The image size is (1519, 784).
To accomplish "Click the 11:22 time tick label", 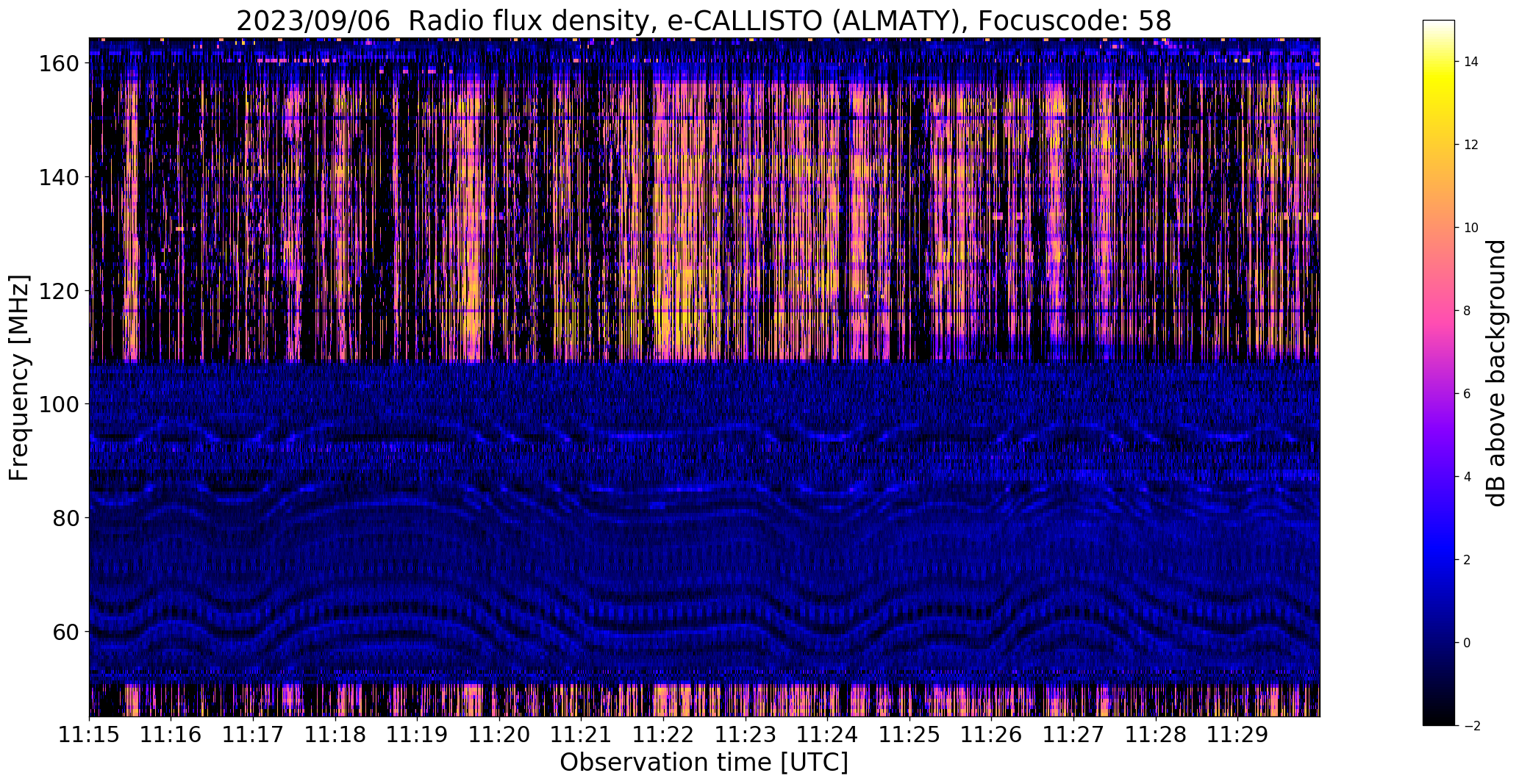I will tap(663, 735).
